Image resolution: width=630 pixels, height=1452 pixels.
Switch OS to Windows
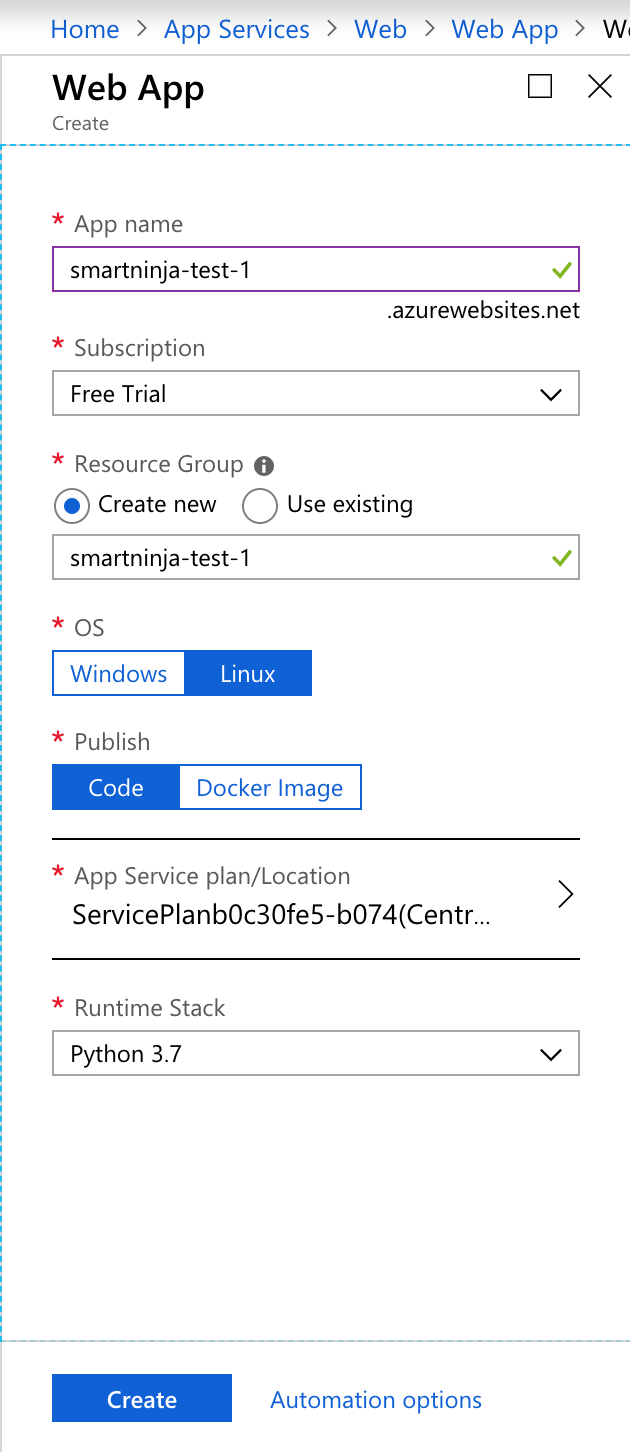118,673
